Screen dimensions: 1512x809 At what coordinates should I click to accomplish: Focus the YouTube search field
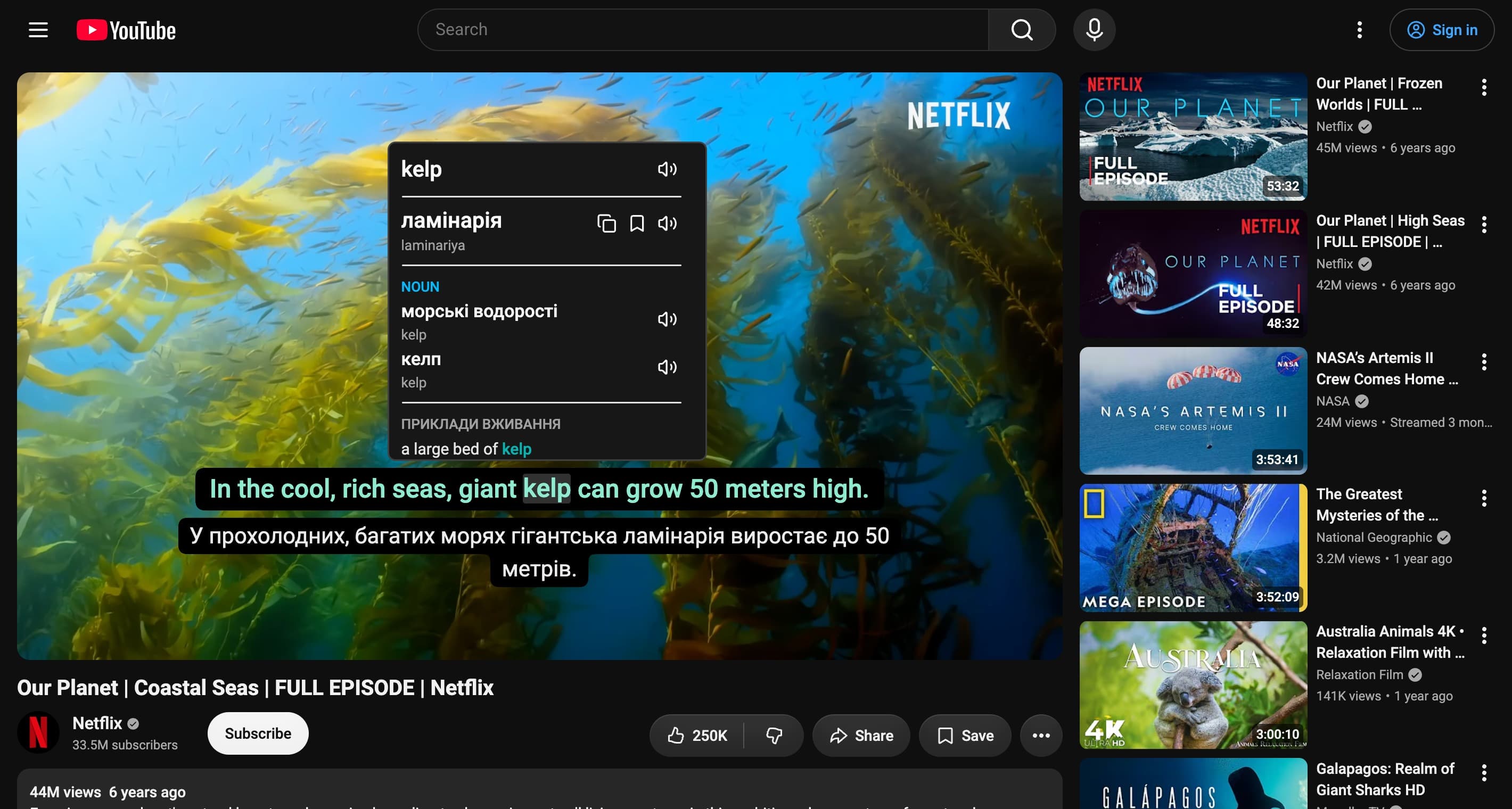703,30
